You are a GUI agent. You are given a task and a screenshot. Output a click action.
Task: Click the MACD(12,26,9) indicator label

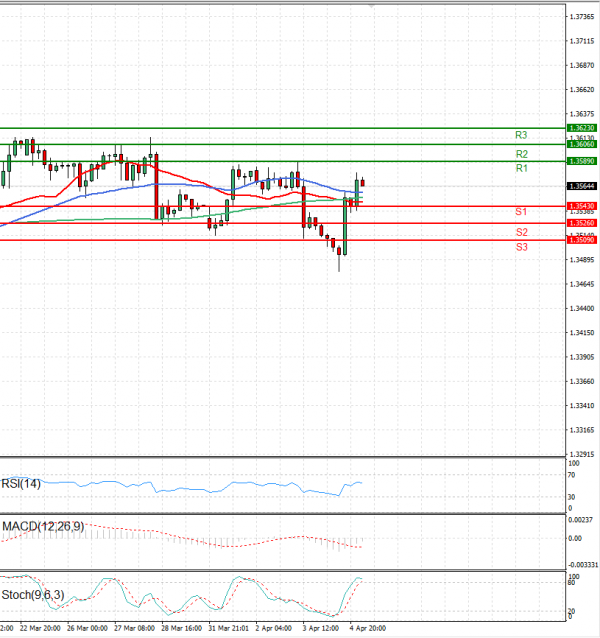click(43, 527)
